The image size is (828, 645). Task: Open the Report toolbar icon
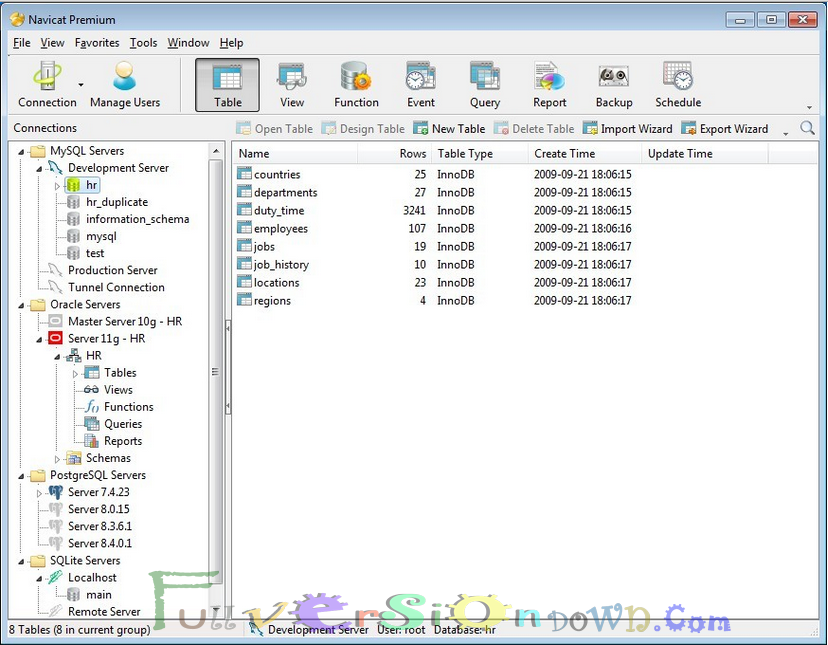[549, 85]
